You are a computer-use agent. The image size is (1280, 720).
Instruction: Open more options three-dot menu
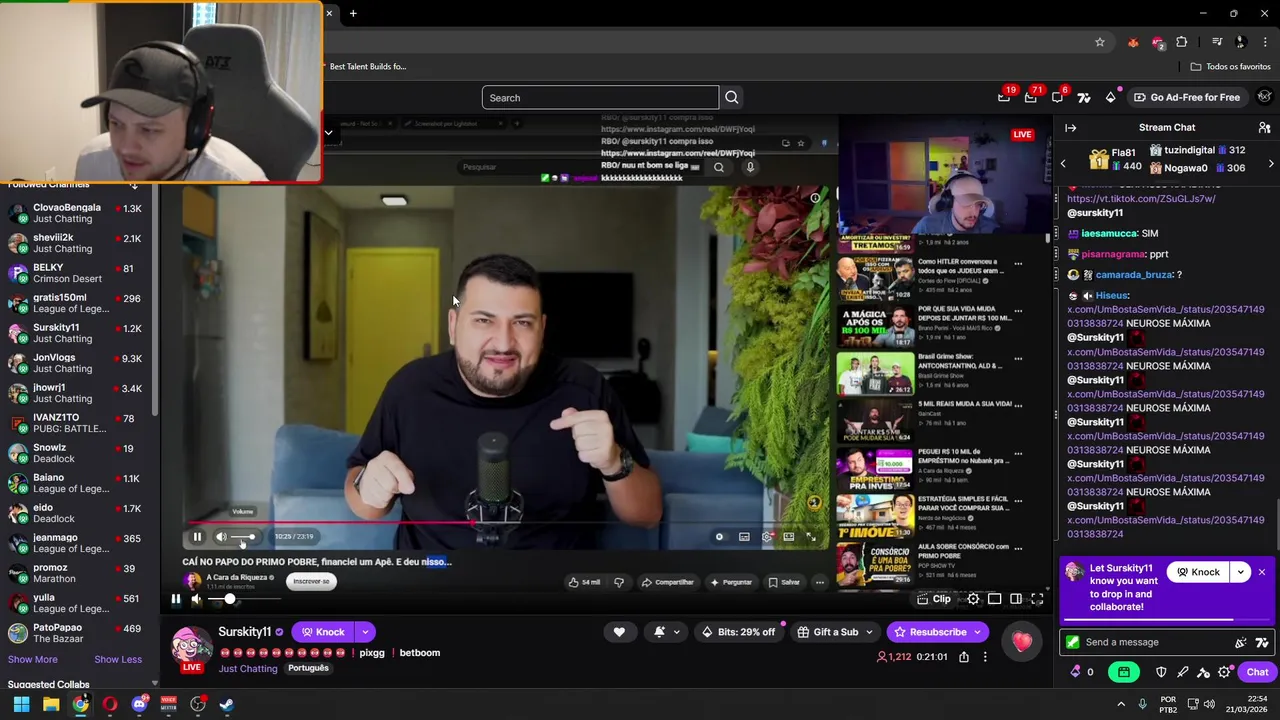click(x=985, y=657)
